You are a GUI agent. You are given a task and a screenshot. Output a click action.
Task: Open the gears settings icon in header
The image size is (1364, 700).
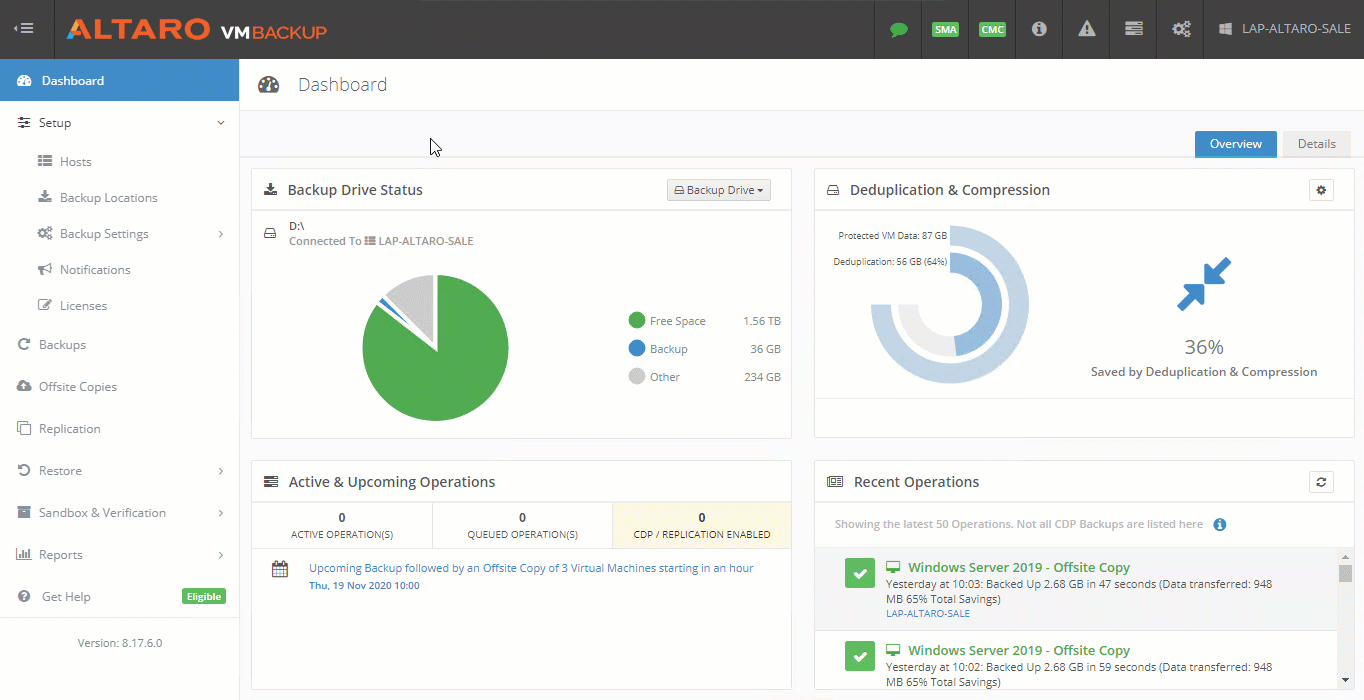click(x=1181, y=29)
